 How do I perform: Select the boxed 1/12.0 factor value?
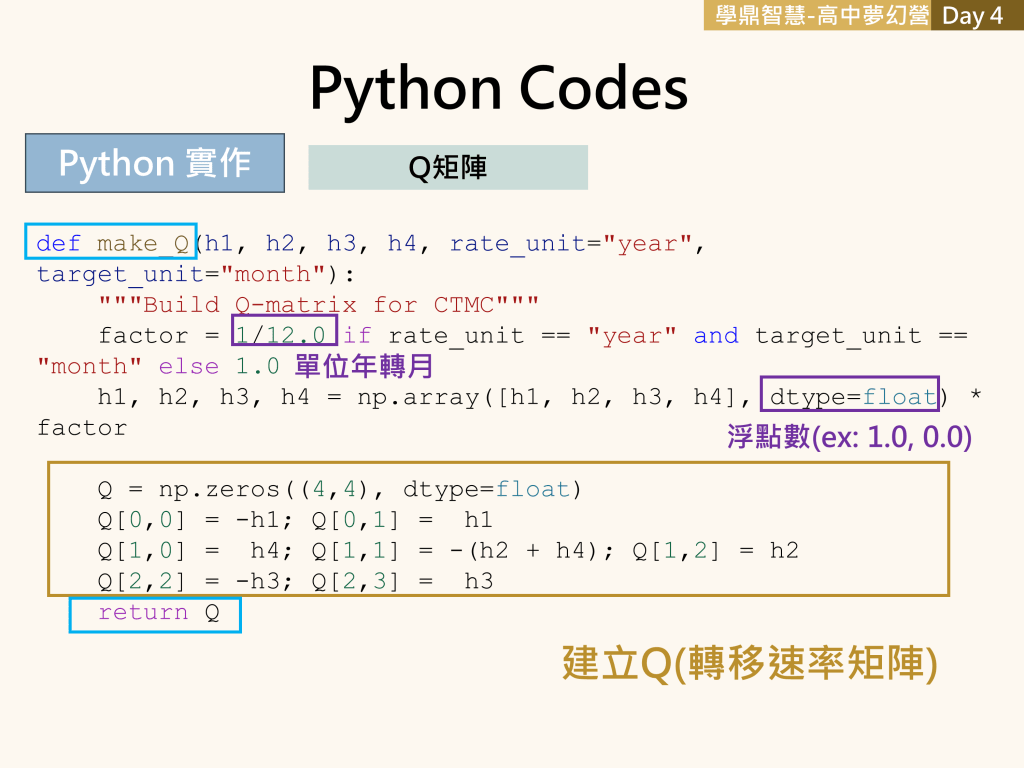coord(284,335)
